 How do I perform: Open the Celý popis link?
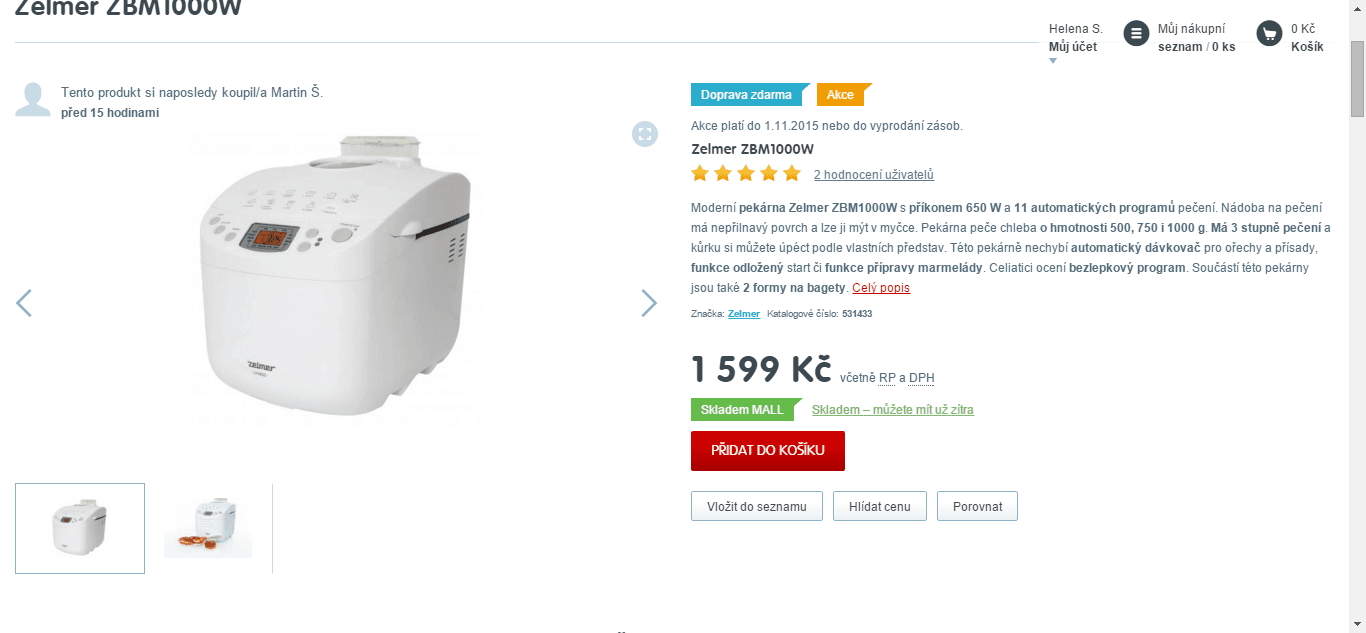(x=881, y=287)
